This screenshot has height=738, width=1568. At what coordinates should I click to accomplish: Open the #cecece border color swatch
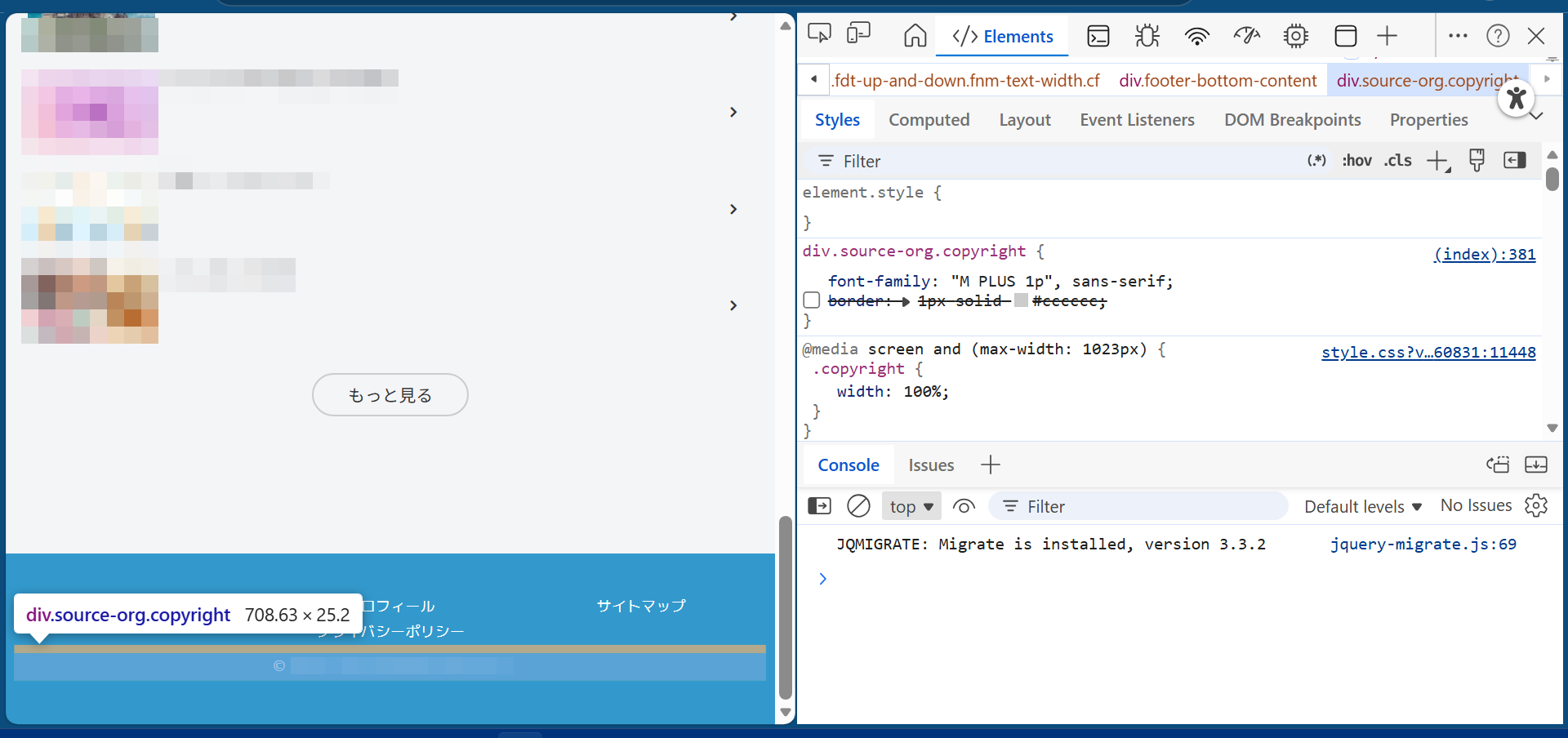1021,301
